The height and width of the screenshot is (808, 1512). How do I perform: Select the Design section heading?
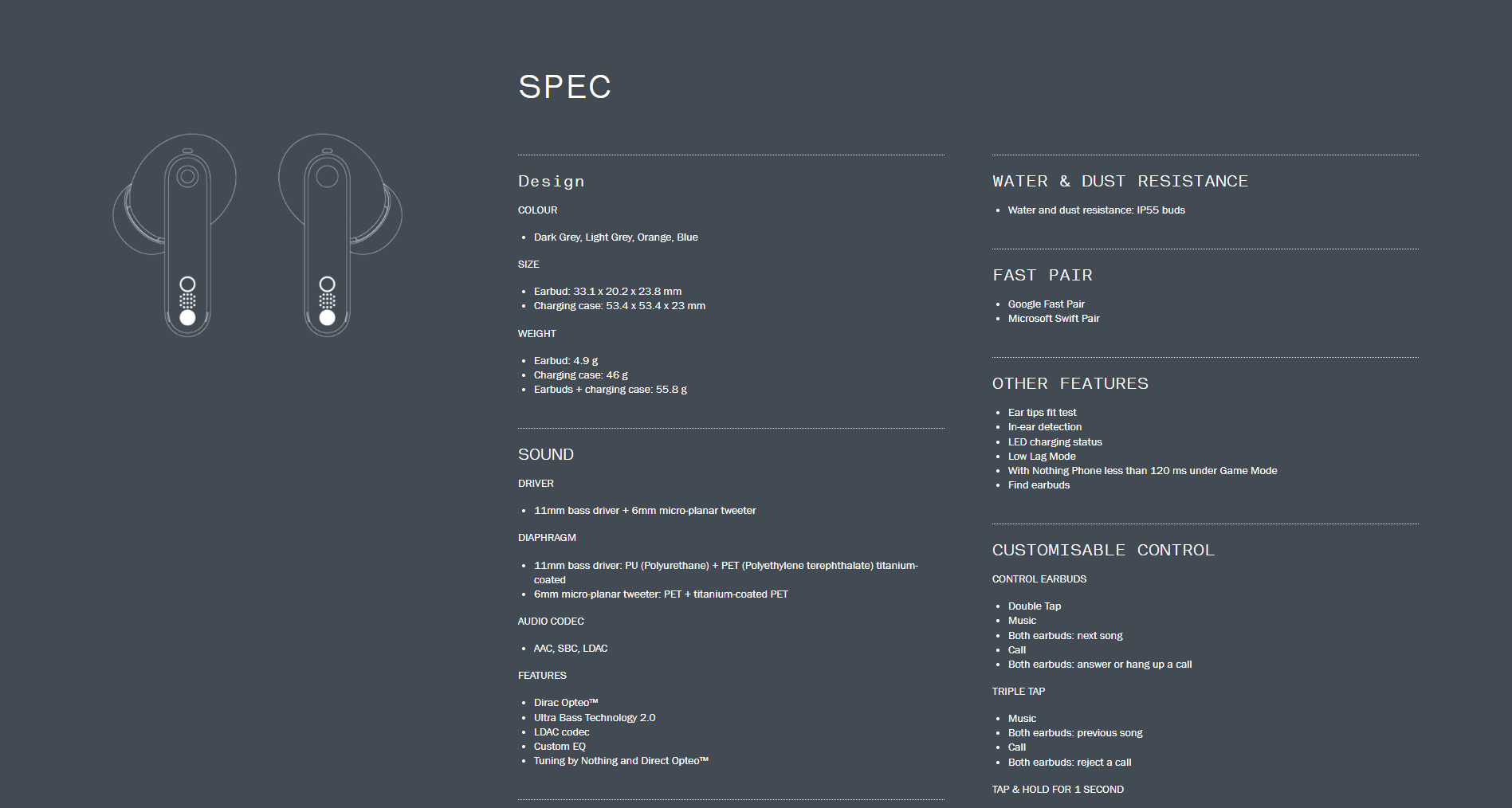click(x=551, y=182)
